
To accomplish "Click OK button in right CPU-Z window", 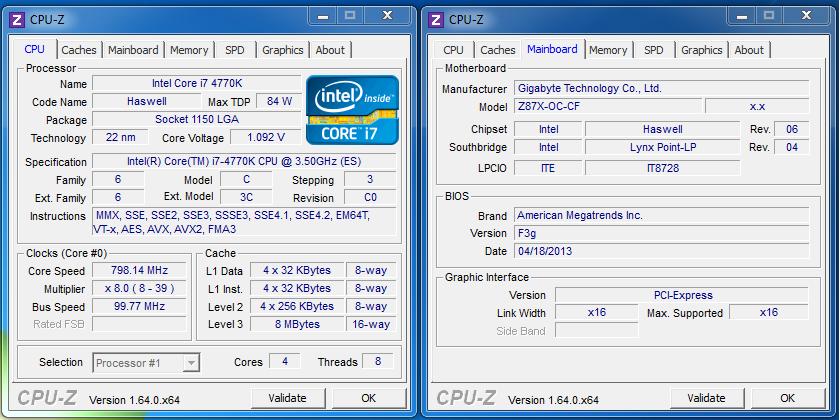I will [x=788, y=398].
